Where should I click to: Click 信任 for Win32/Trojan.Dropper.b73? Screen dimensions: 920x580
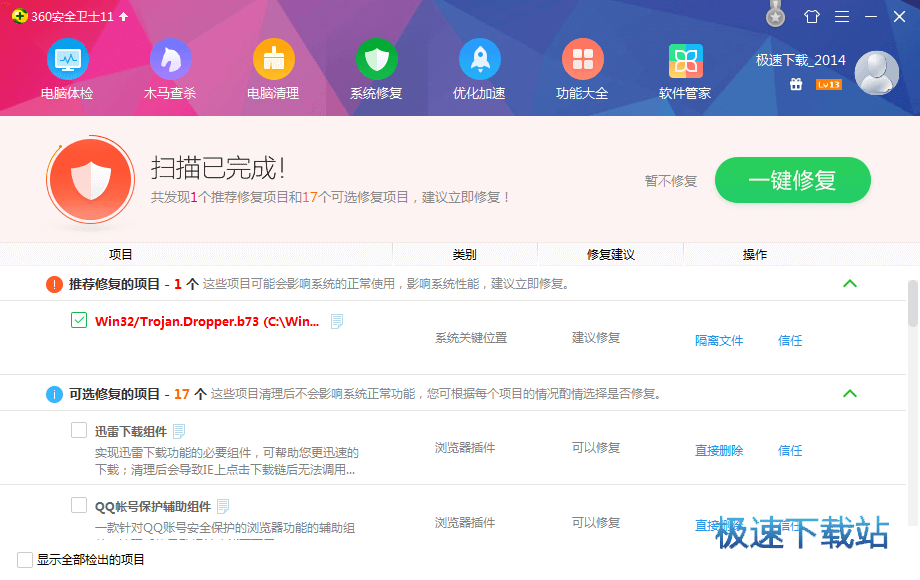[790, 341]
